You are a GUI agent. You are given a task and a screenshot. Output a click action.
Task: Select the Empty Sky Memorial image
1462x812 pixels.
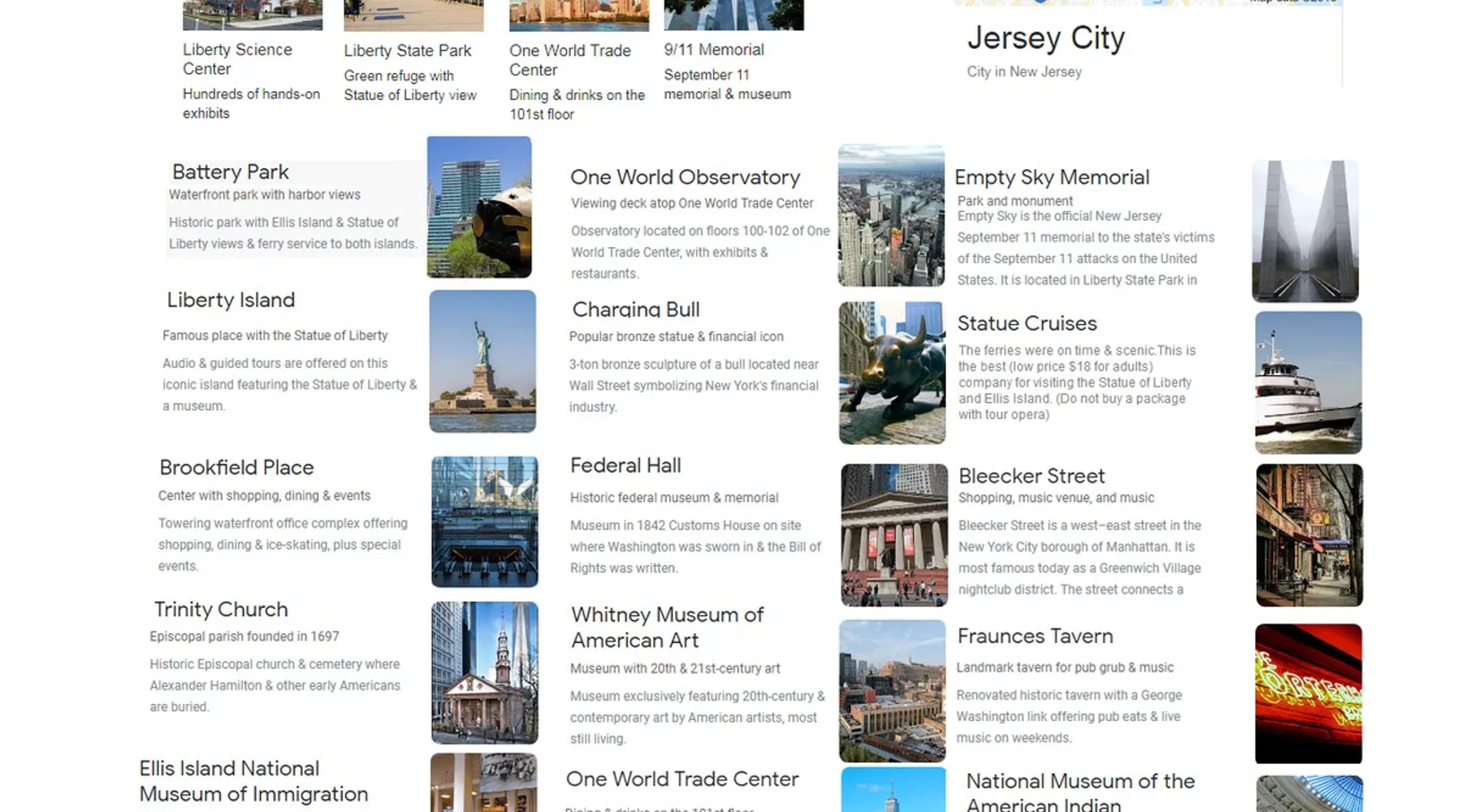click(1304, 231)
